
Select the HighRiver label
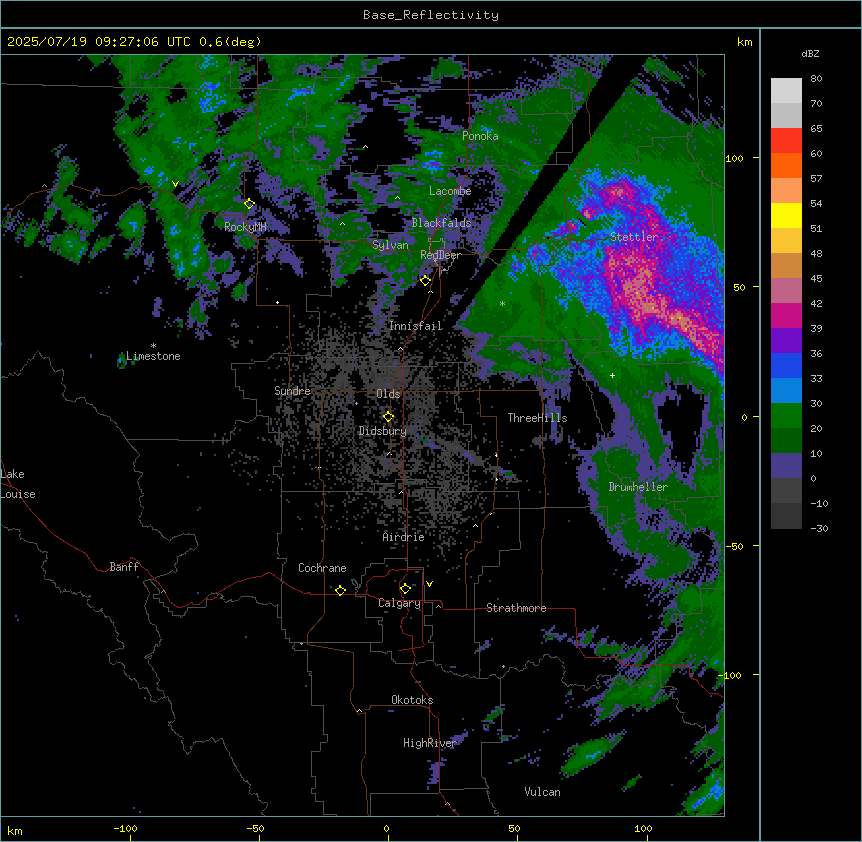430,743
